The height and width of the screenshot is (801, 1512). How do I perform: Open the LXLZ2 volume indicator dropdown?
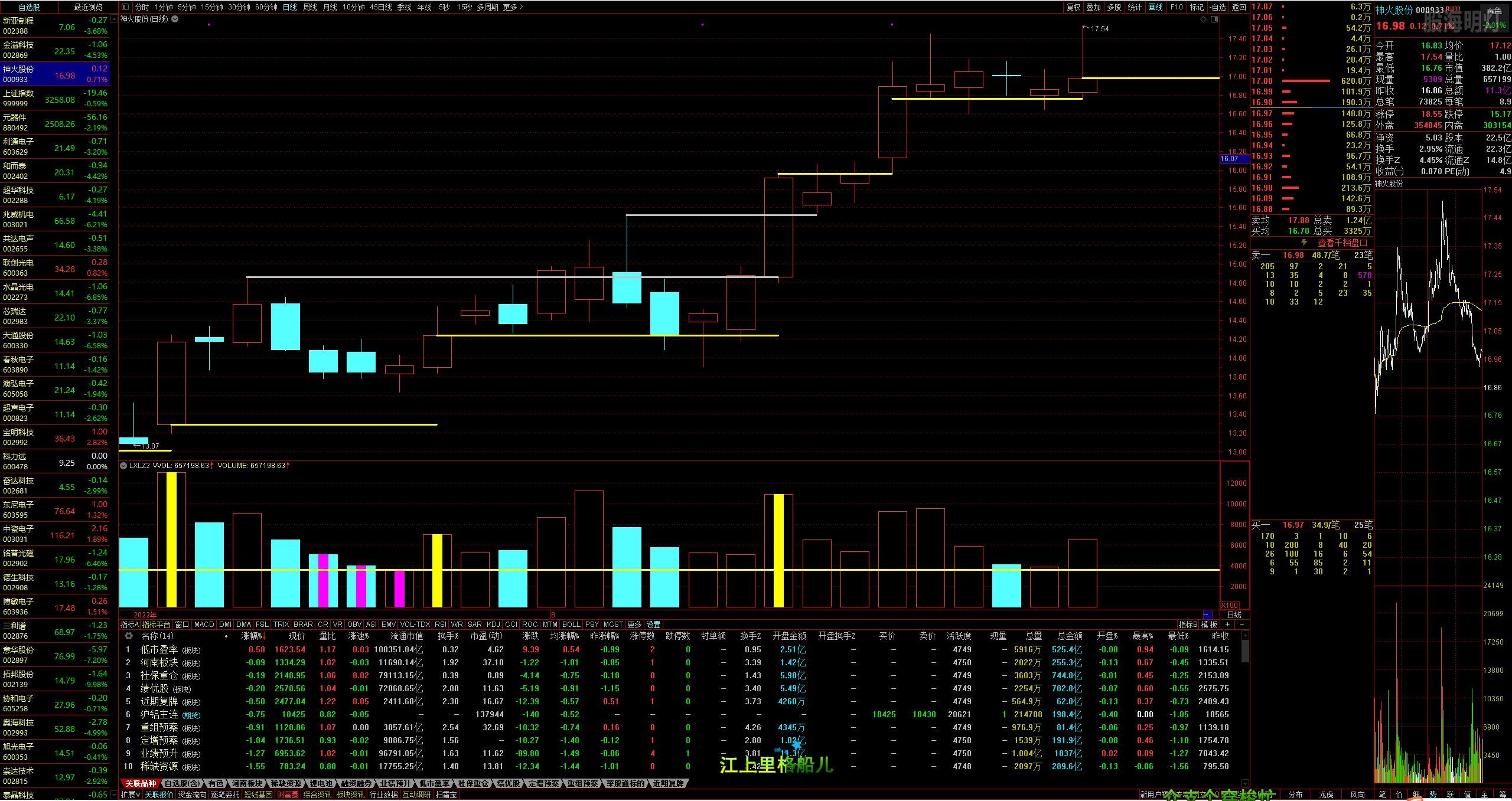[x=123, y=466]
